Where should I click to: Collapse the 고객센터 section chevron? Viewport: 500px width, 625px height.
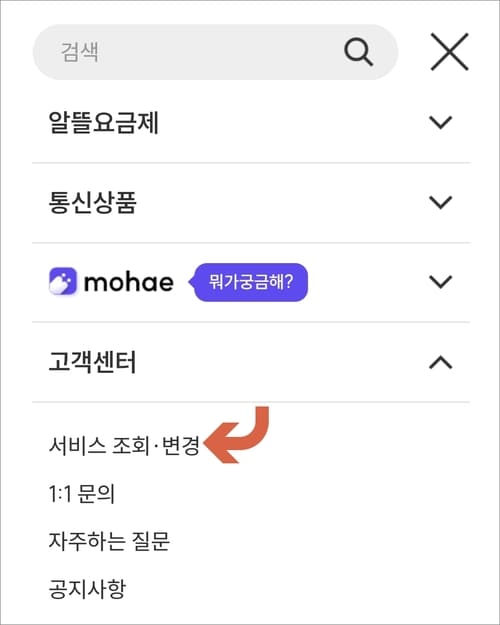click(441, 362)
